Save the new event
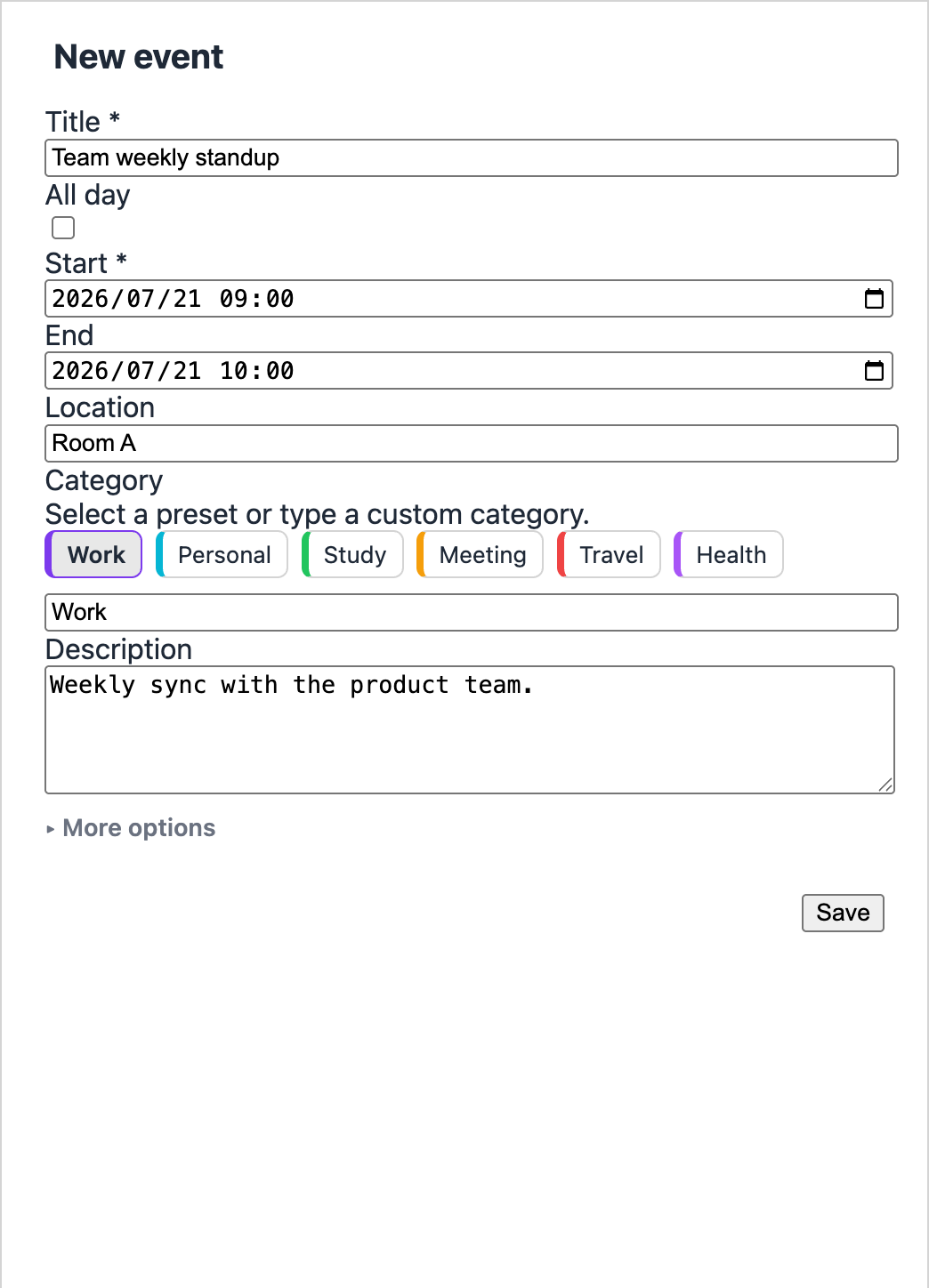This screenshot has width=929, height=1288. [x=843, y=913]
